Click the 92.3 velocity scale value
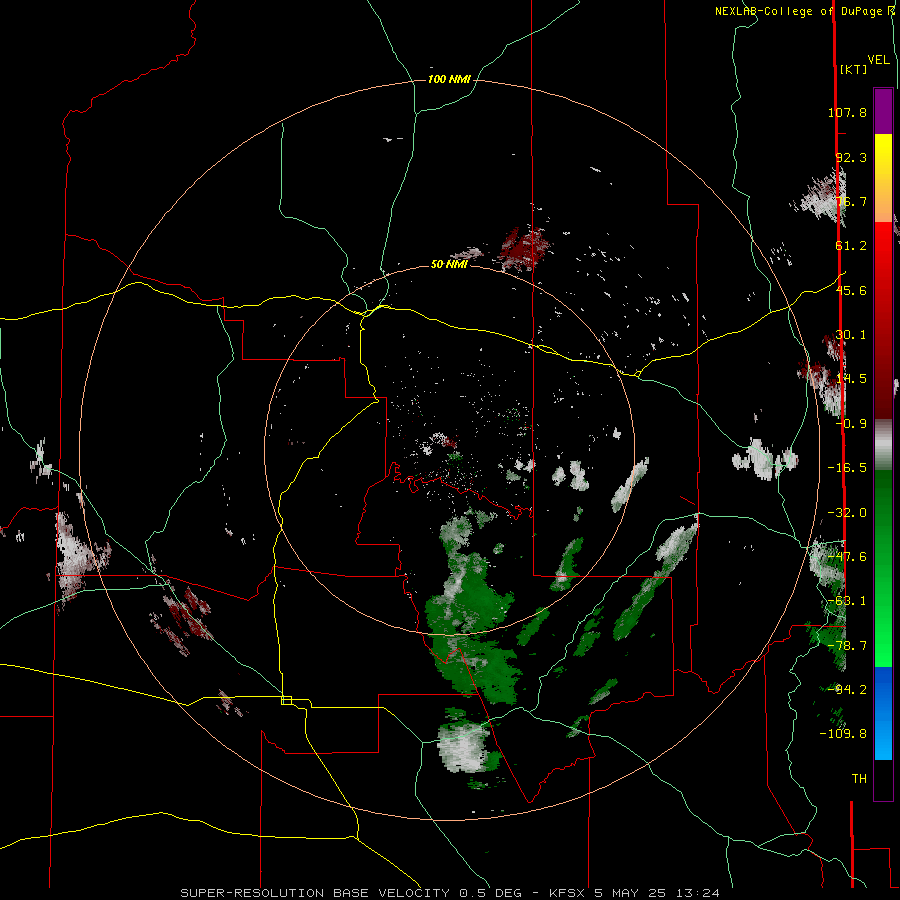The height and width of the screenshot is (900, 900). pos(851,157)
